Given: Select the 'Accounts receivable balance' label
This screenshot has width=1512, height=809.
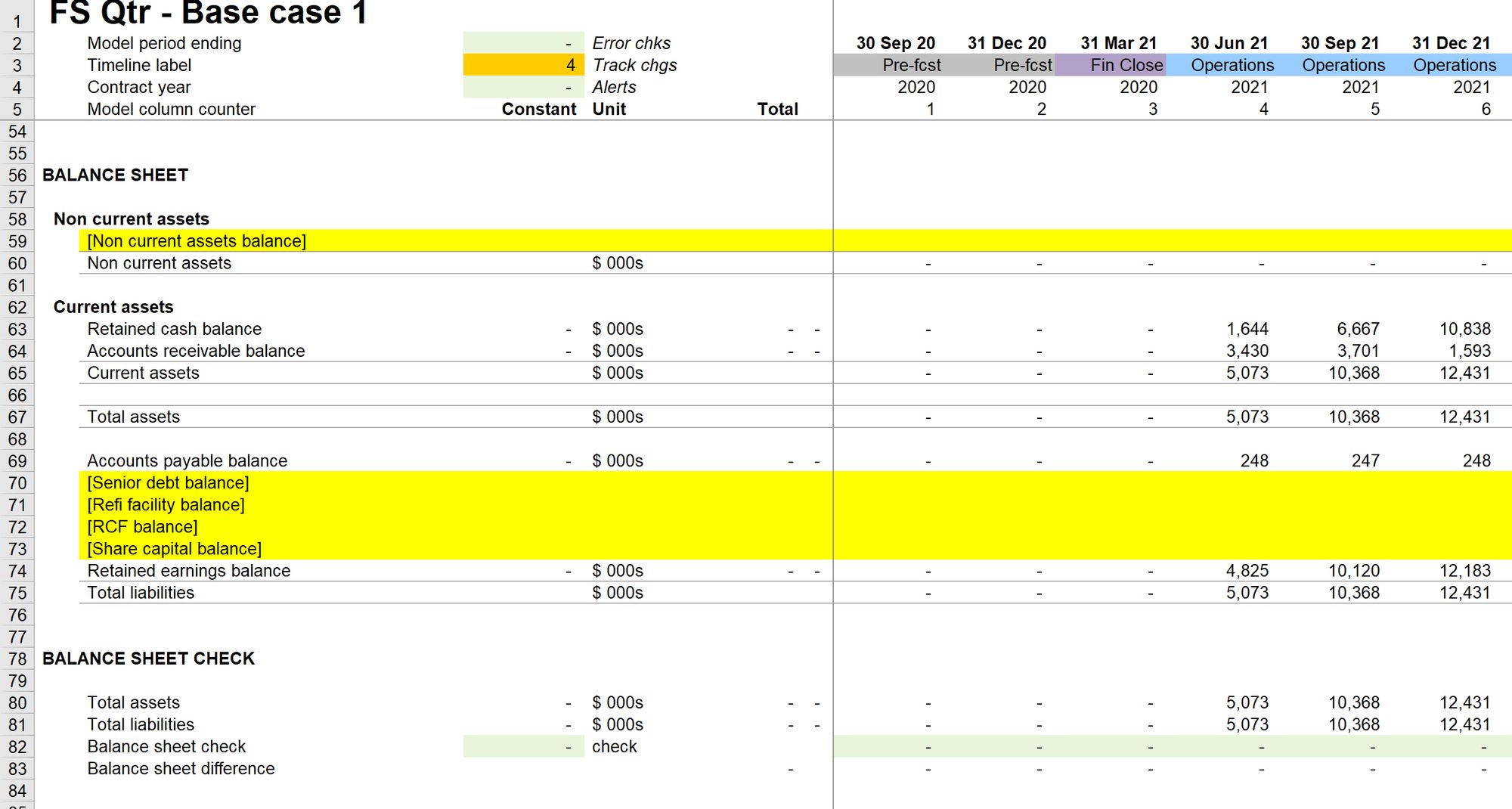Looking at the screenshot, I should point(196,351).
